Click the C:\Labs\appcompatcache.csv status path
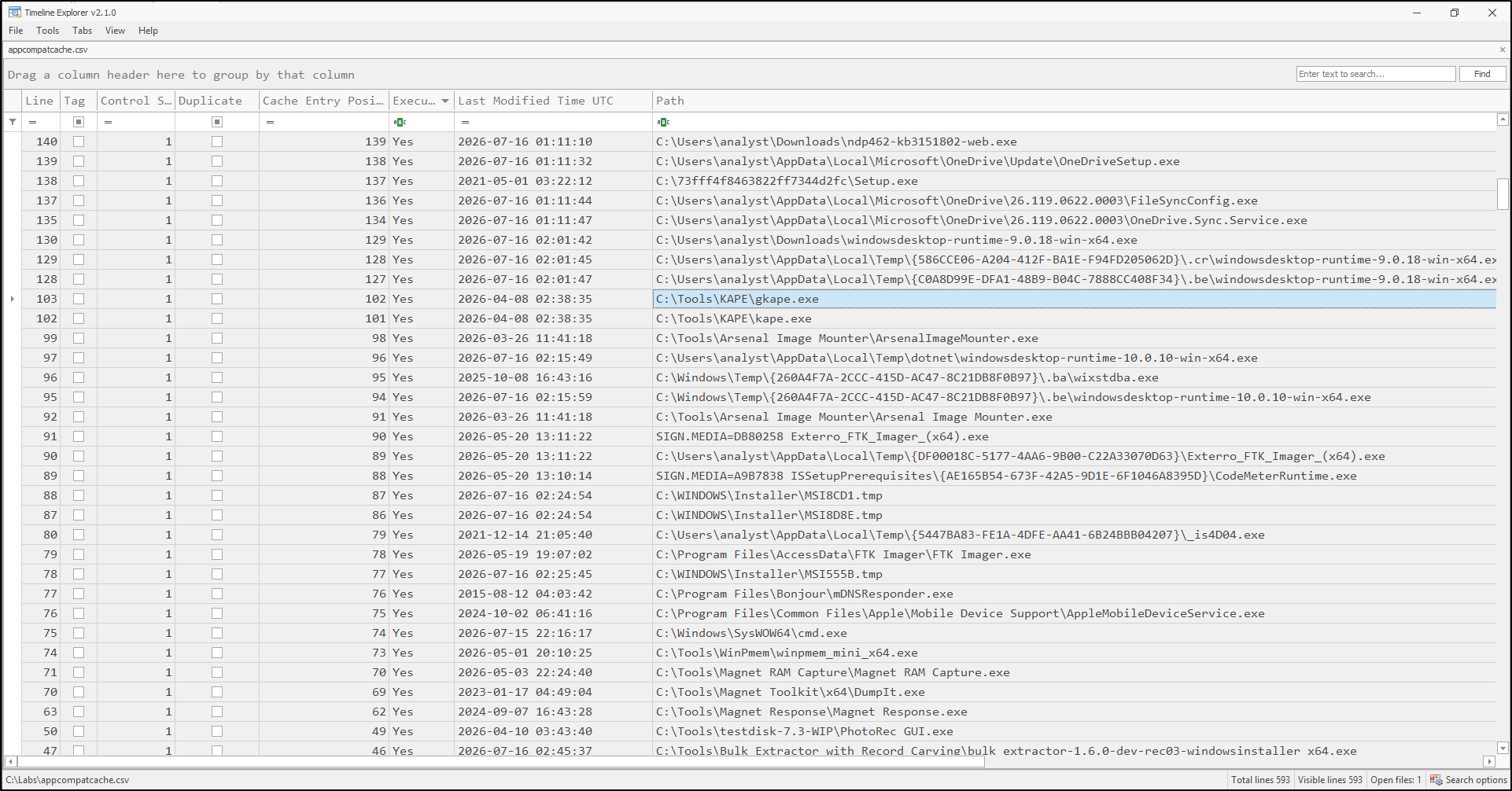Viewport: 1512px width, 791px height. point(68,780)
